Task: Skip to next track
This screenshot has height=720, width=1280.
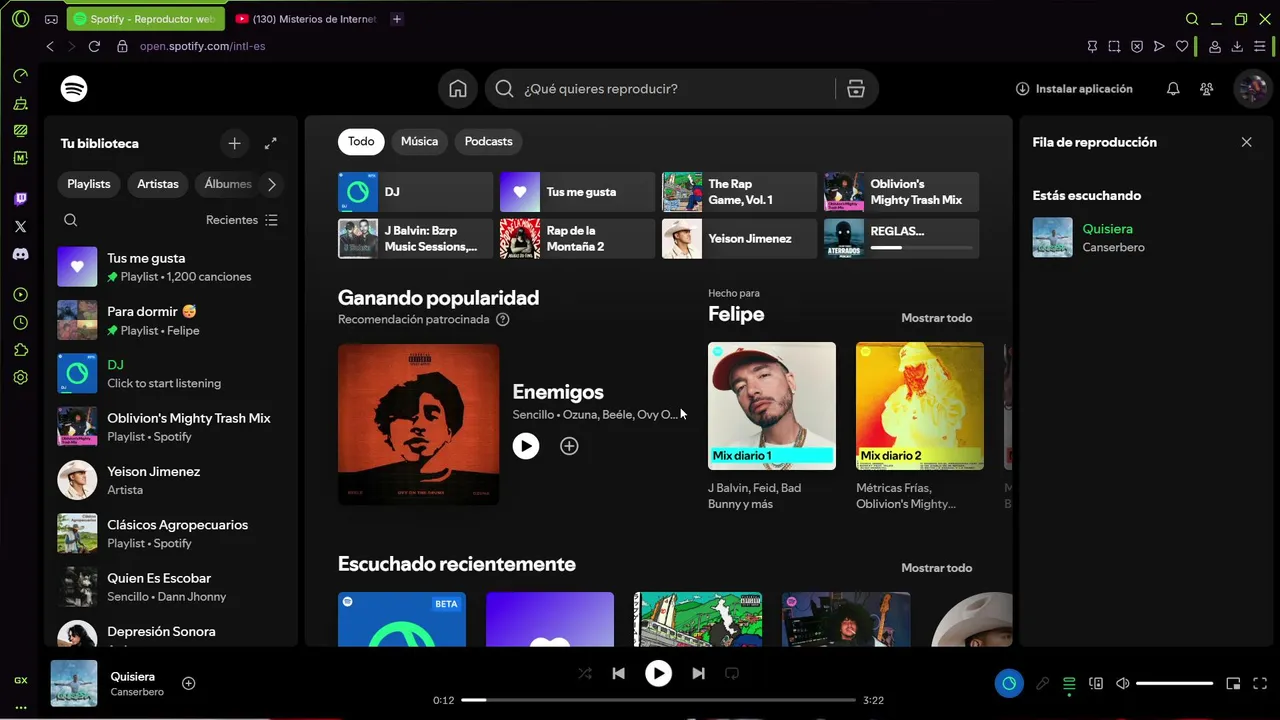Action: pos(698,674)
